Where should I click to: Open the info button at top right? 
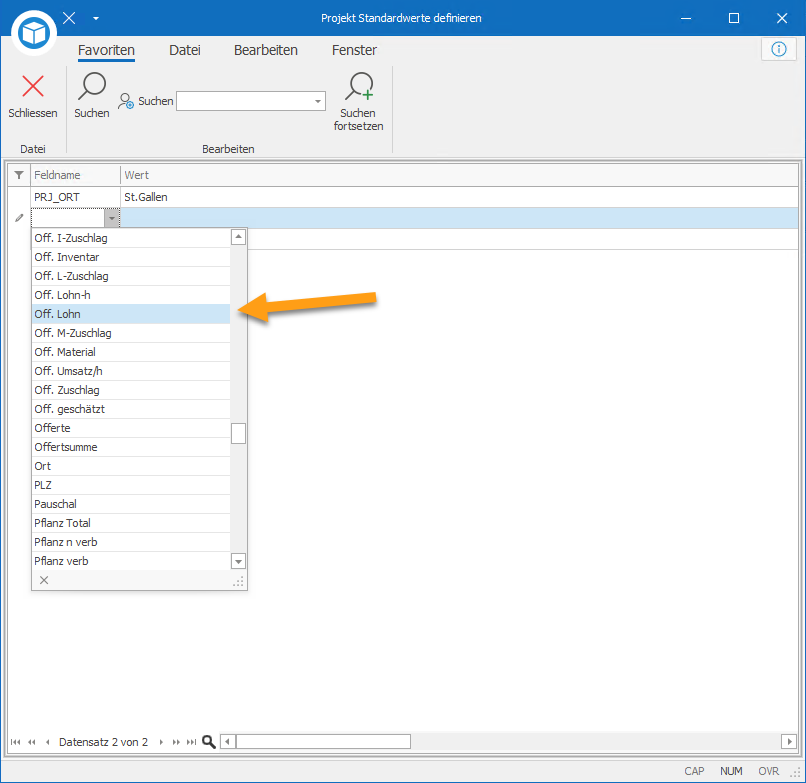coord(779,49)
